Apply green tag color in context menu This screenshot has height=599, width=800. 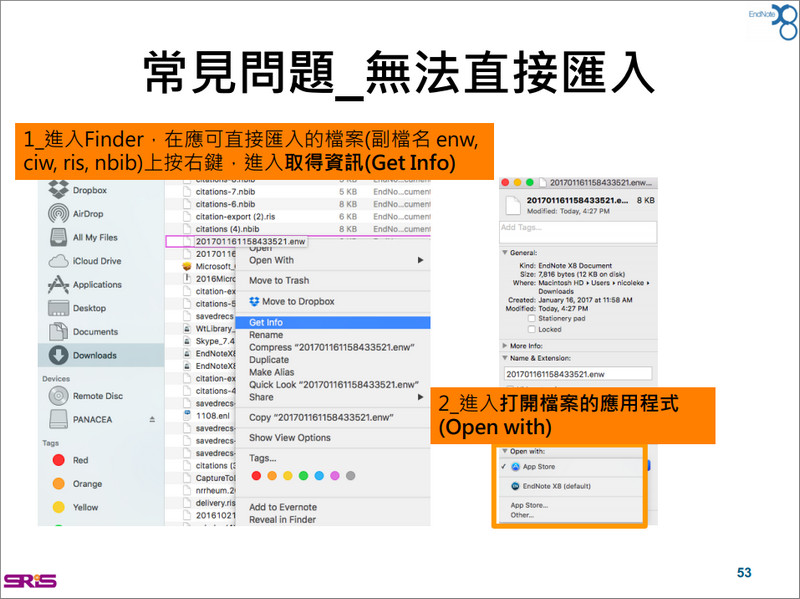304,476
